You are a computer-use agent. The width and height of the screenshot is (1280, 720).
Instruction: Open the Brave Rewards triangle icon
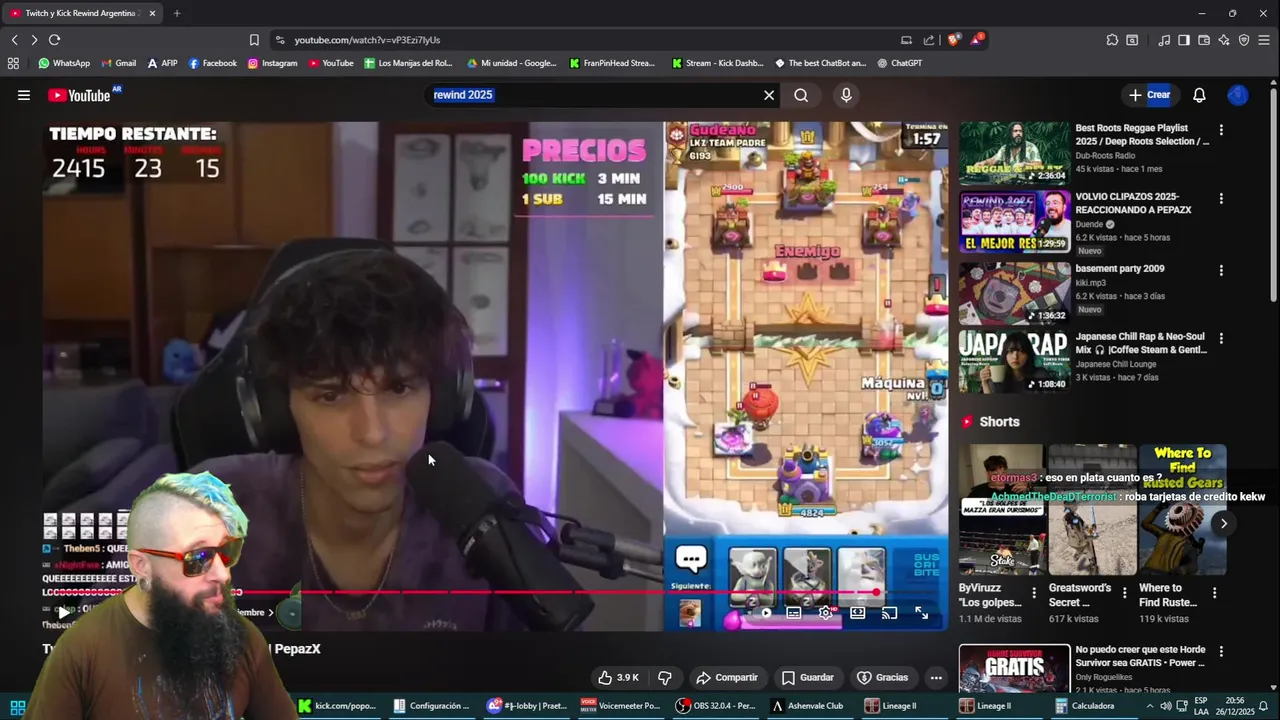tap(976, 40)
